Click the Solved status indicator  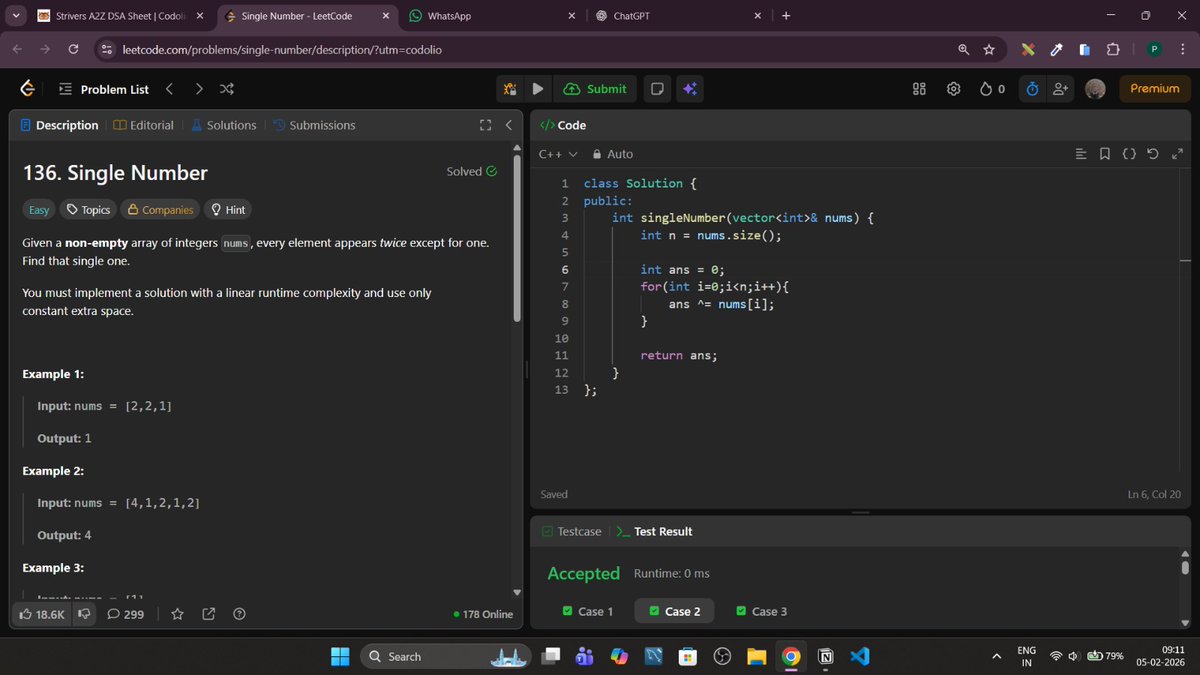[x=471, y=171]
